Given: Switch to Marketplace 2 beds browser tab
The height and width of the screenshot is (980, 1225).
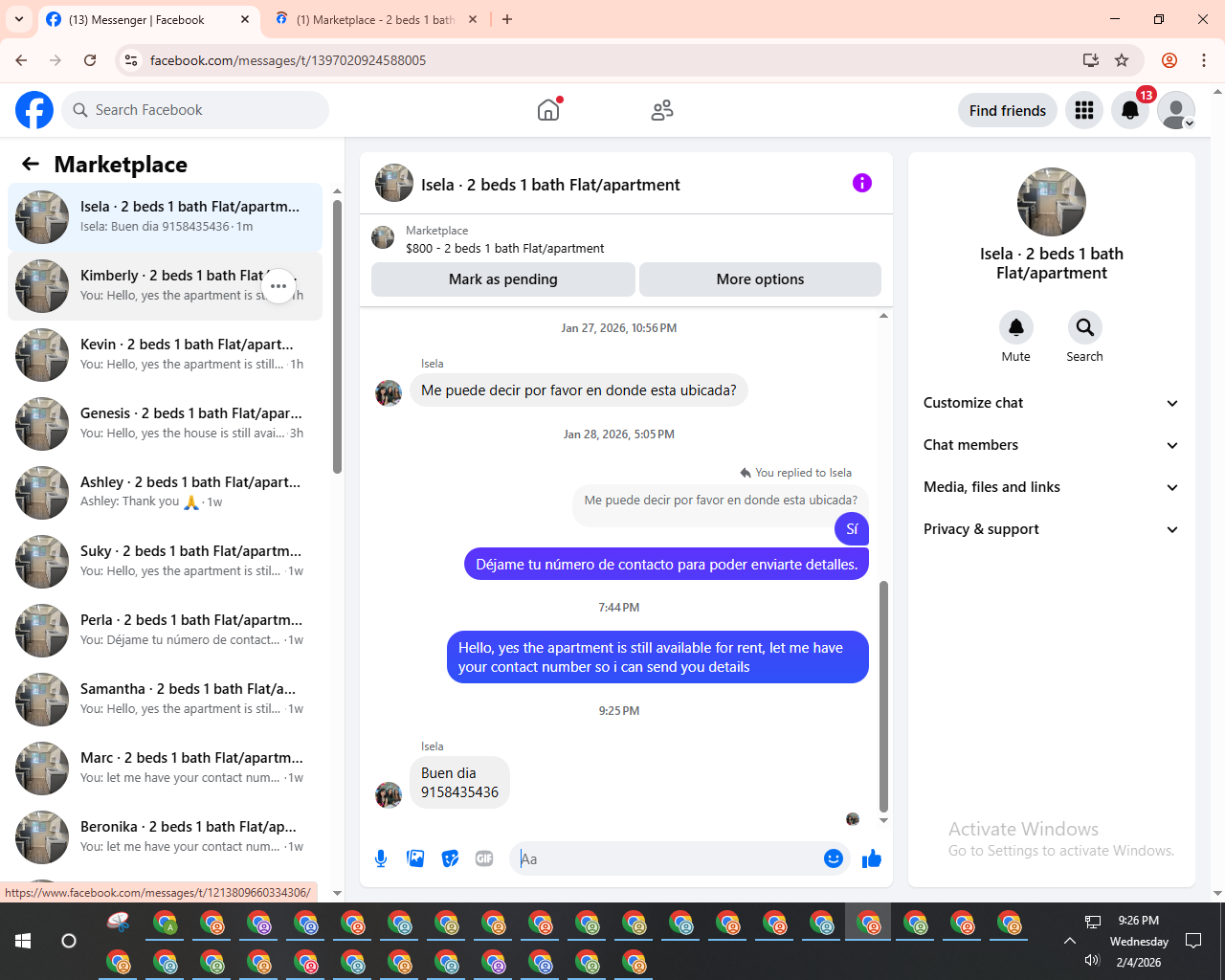Looking at the screenshot, I should (x=375, y=19).
